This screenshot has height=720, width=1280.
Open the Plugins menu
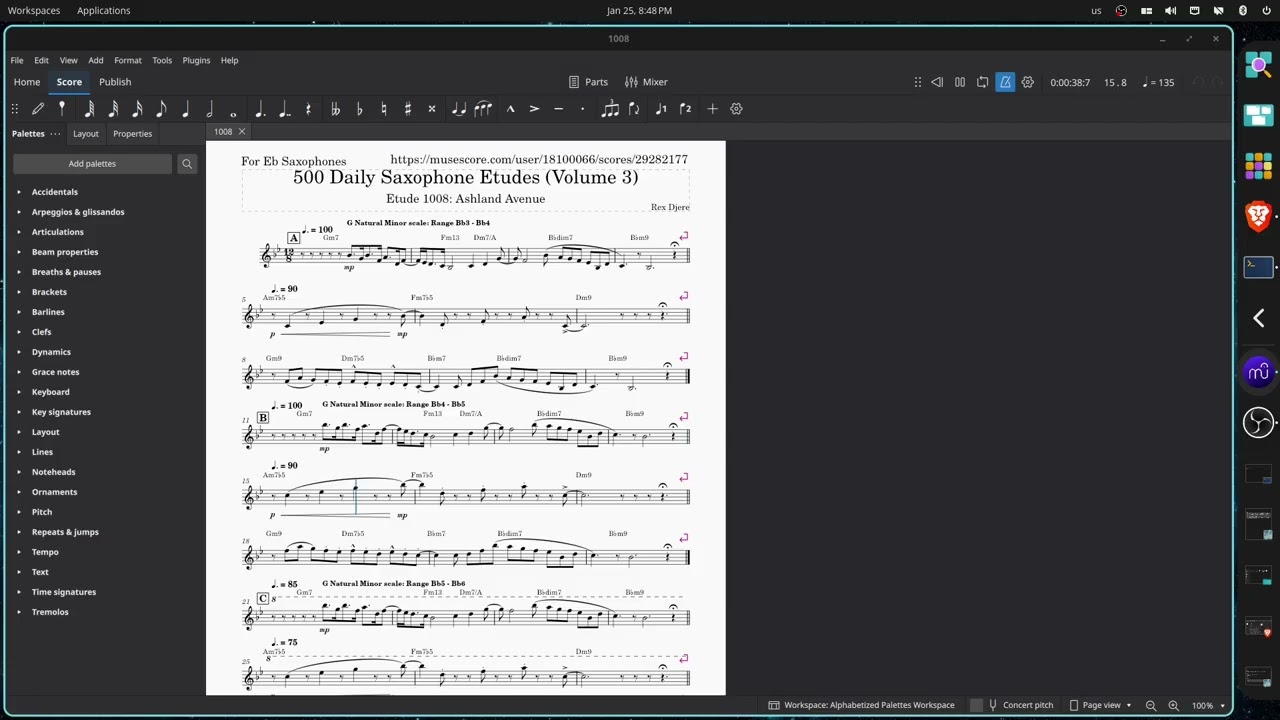coord(196,60)
